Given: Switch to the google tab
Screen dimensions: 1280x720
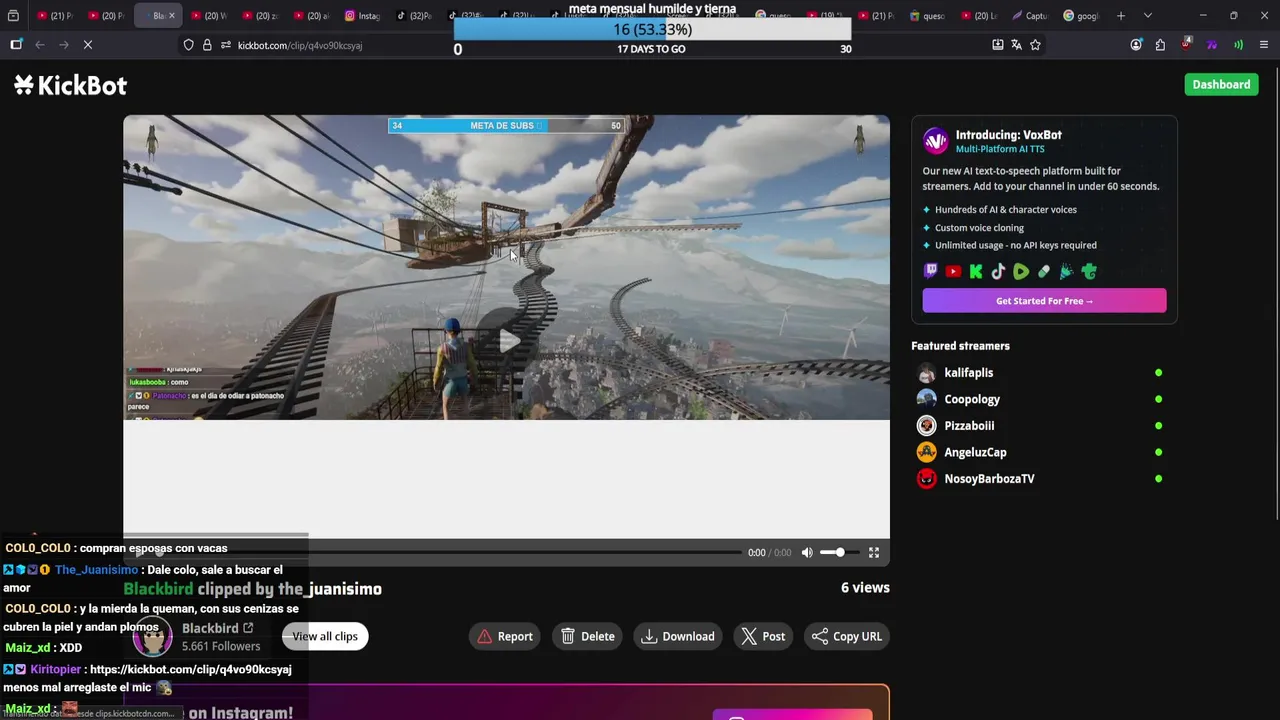Looking at the screenshot, I should pos(1080,16).
